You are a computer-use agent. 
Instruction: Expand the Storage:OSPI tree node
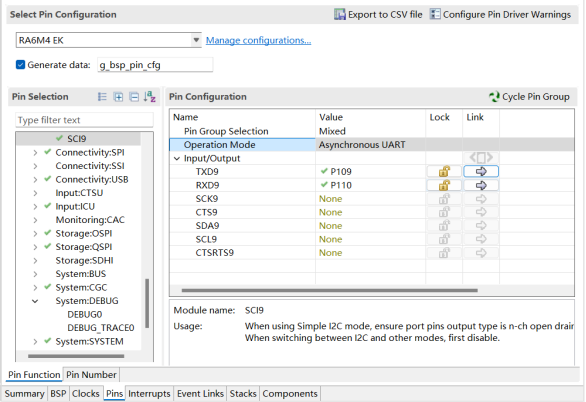click(x=35, y=234)
